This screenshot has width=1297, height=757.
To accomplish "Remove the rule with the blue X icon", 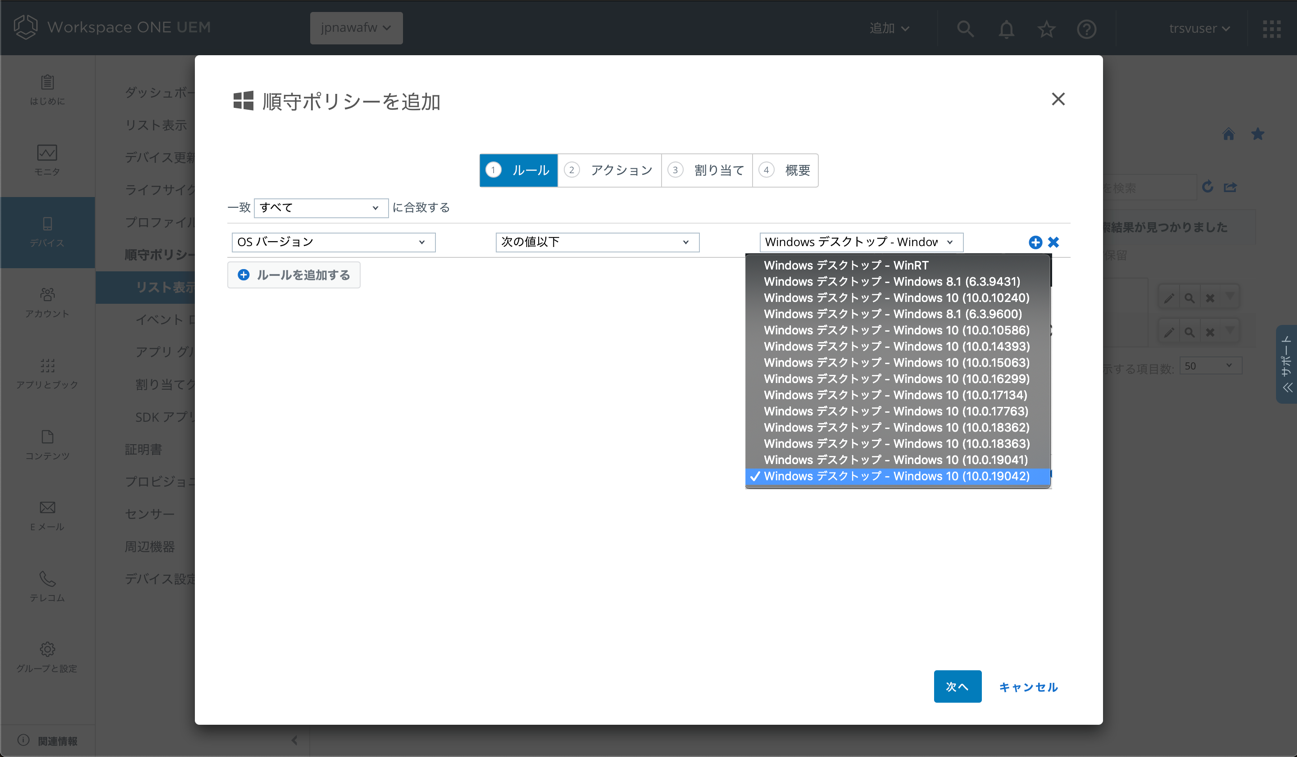I will pos(1053,242).
